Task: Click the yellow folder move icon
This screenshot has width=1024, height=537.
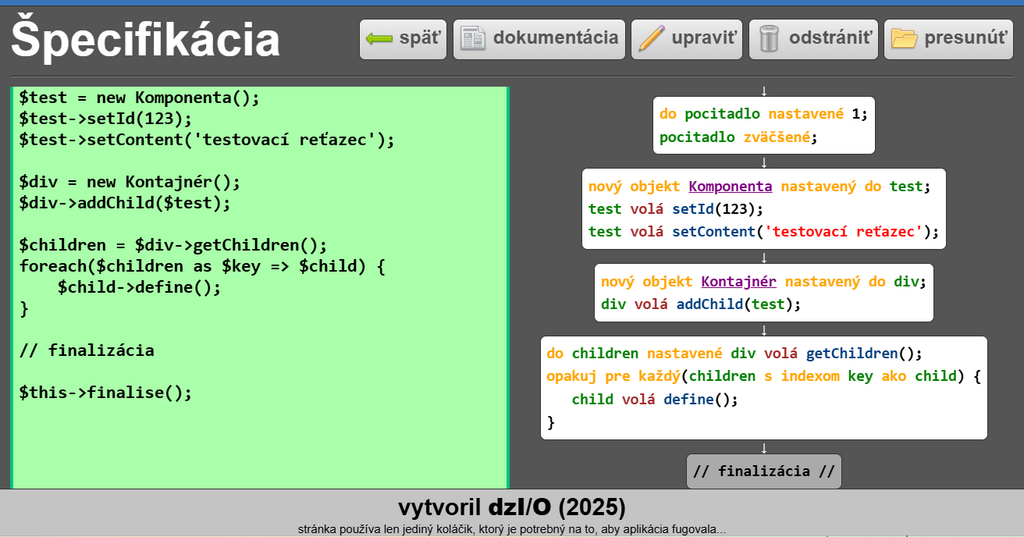Action: (904, 39)
